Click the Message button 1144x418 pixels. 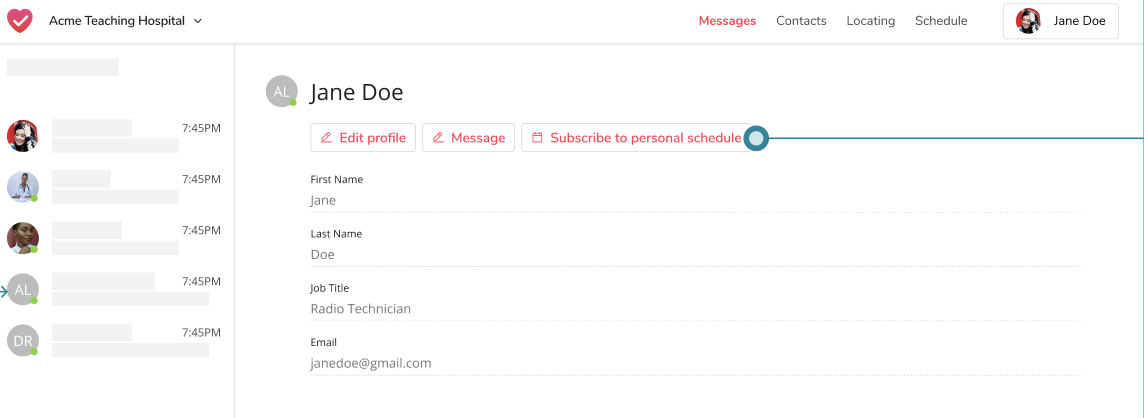tap(468, 138)
